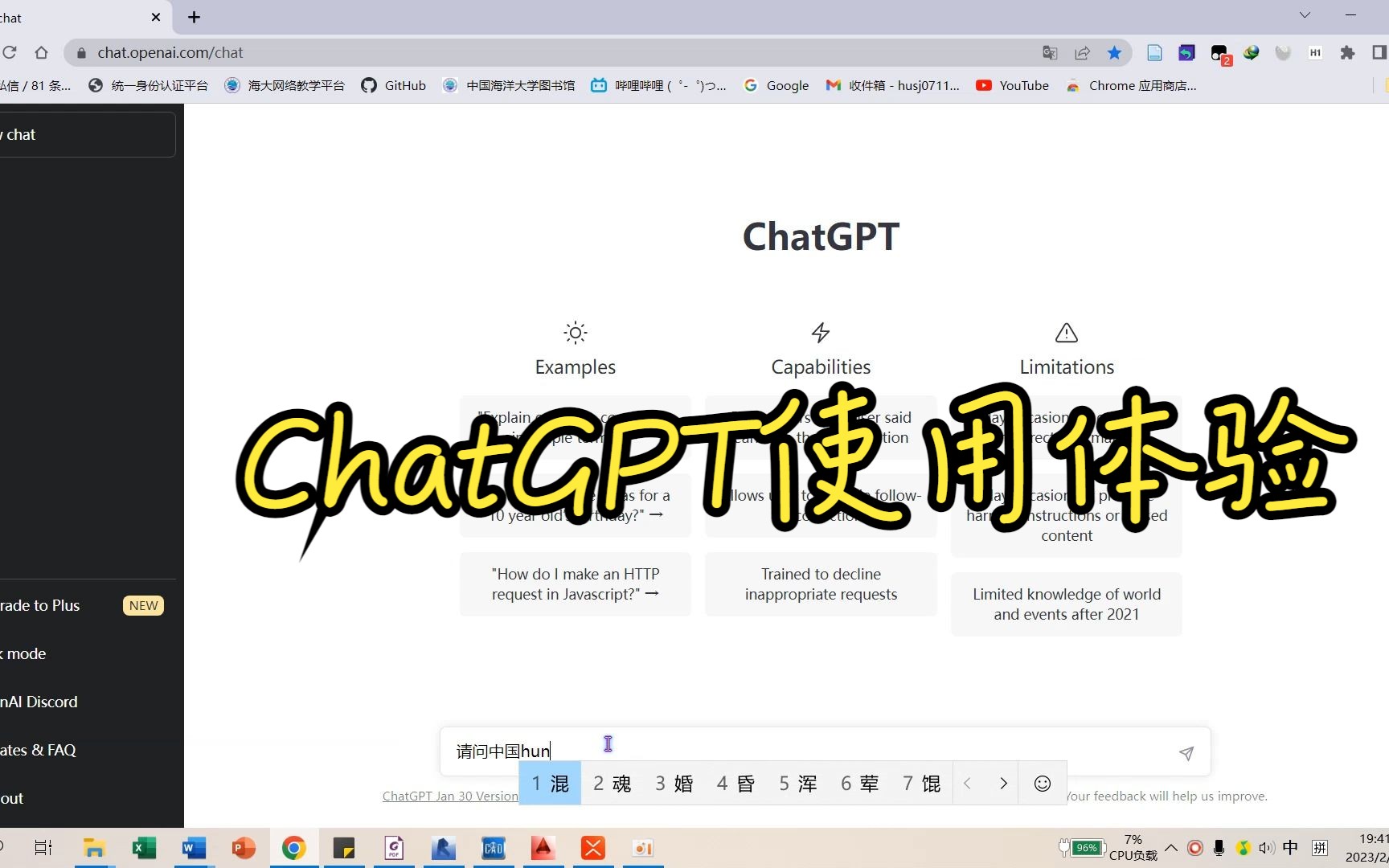
Task: Open the tab search dropdown arrow
Action: click(1305, 15)
